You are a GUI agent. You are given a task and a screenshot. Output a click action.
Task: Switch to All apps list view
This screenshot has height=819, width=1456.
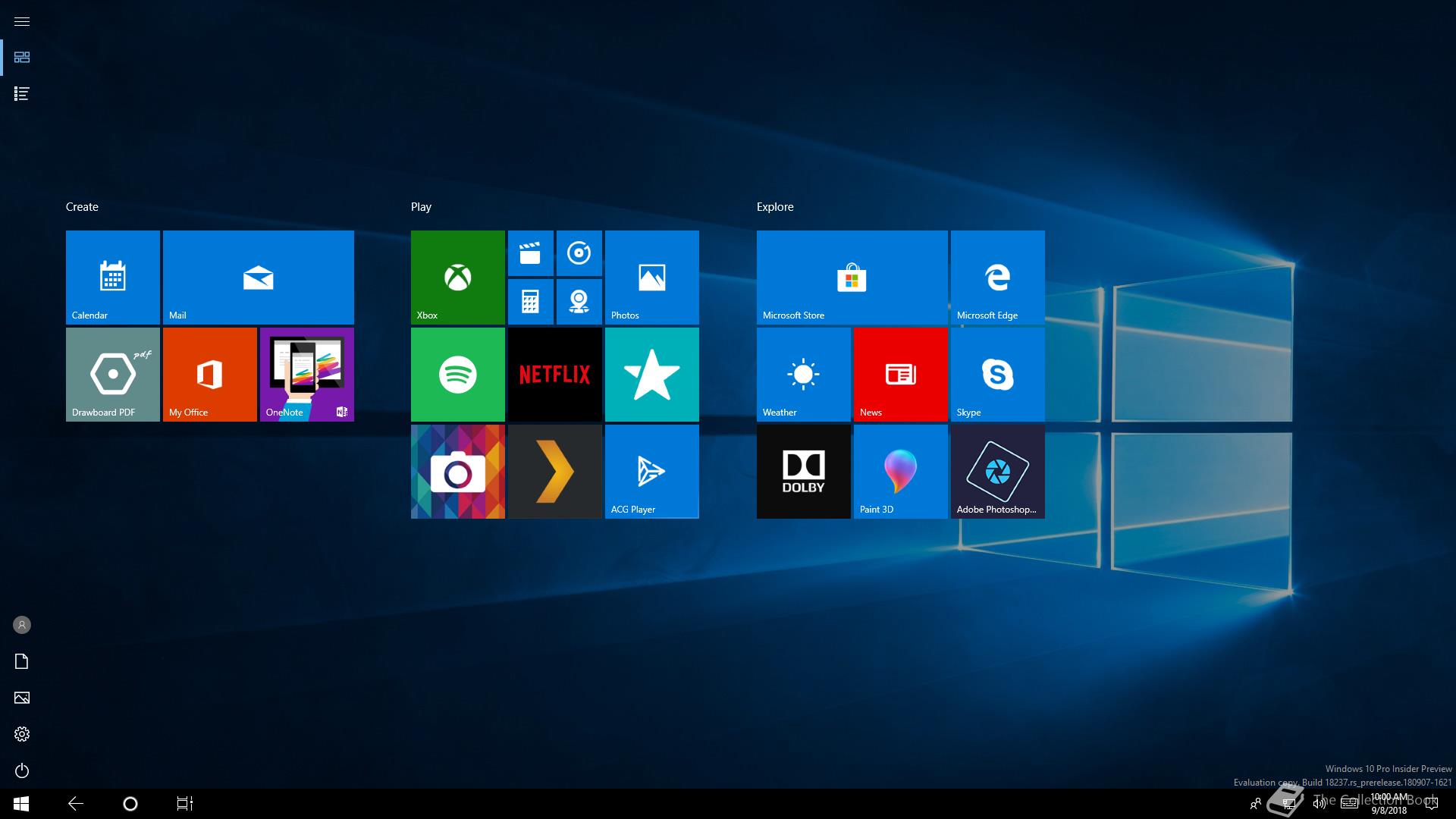tap(22, 94)
